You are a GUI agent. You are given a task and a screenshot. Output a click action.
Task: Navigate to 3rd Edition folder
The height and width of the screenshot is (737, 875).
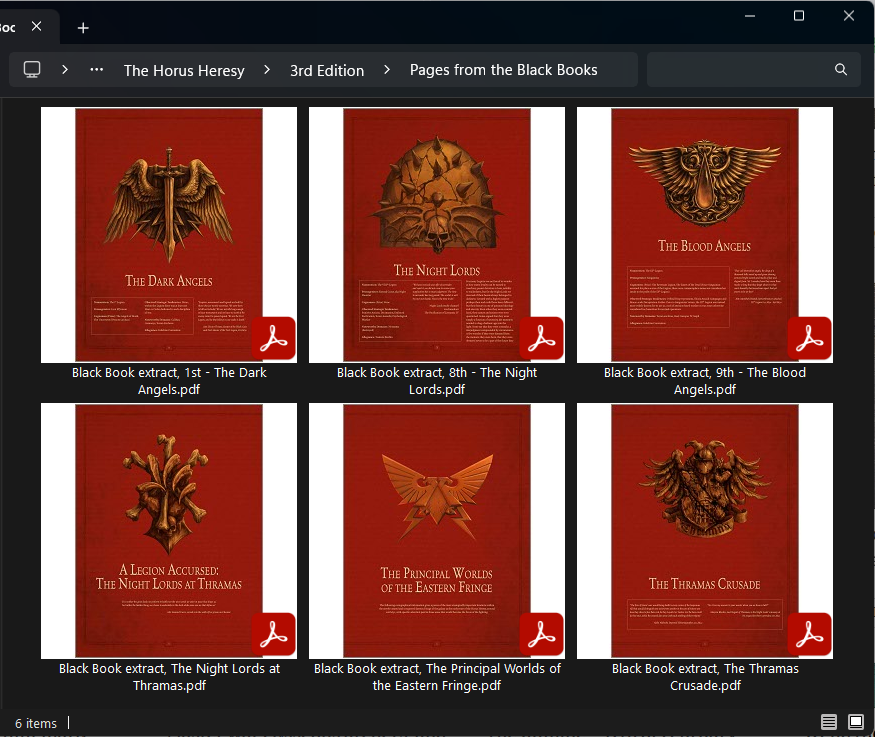(327, 70)
